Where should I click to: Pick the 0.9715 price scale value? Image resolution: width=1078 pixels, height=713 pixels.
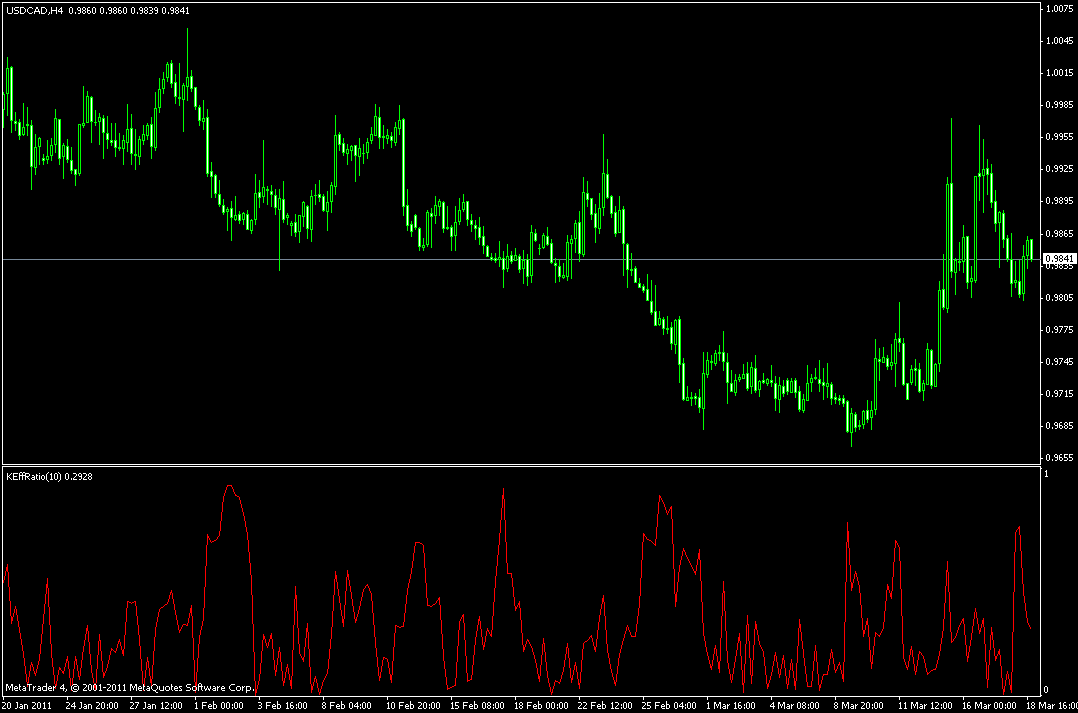coord(1059,394)
